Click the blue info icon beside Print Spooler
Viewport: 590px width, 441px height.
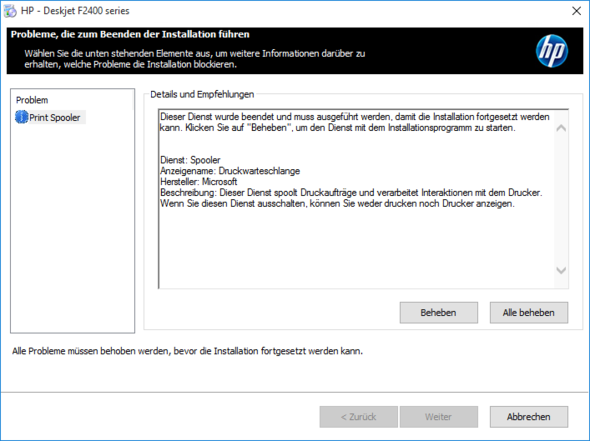(21, 117)
